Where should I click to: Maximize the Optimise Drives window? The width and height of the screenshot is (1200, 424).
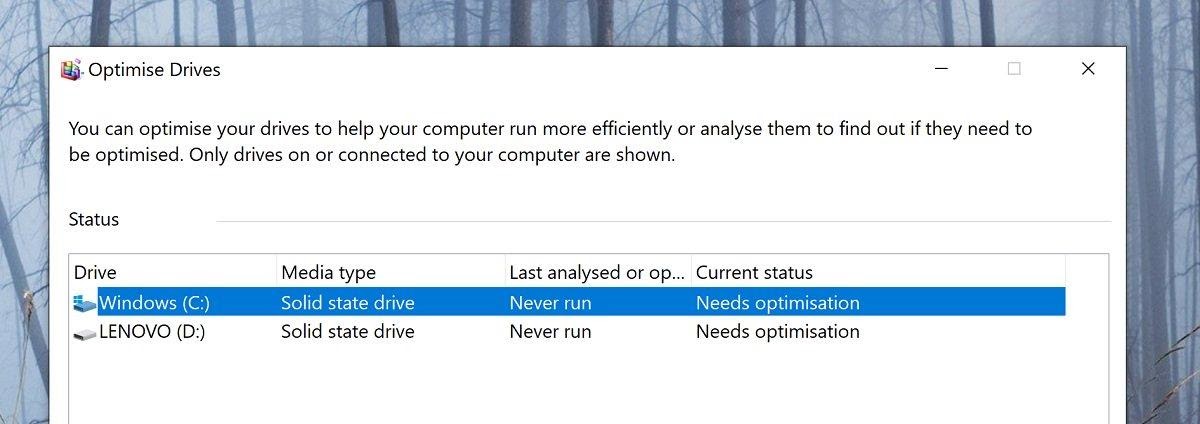[x=1014, y=69]
